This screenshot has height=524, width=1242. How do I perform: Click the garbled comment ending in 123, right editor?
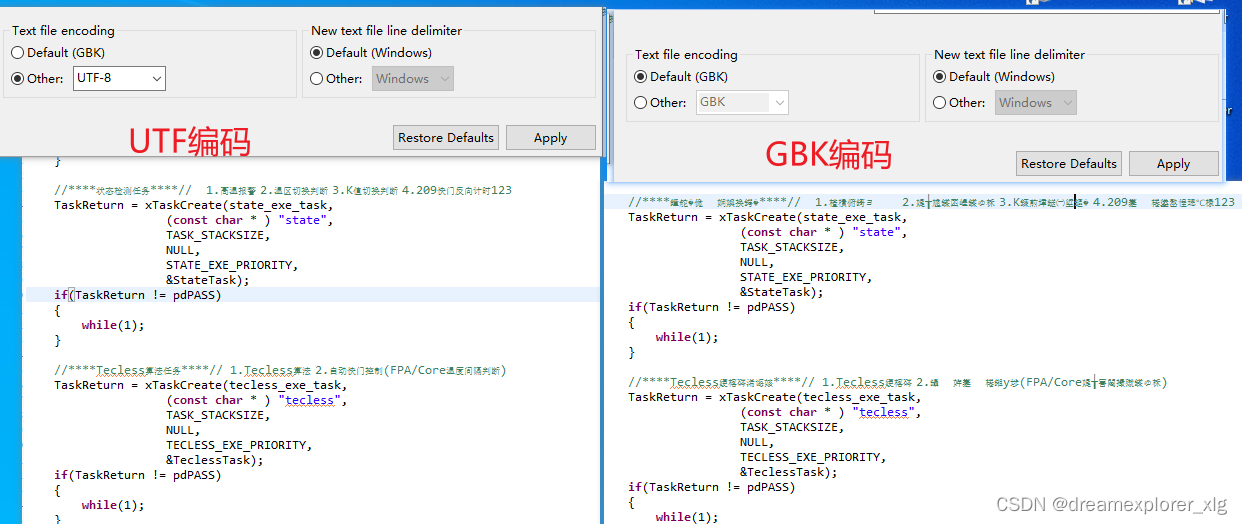931,202
